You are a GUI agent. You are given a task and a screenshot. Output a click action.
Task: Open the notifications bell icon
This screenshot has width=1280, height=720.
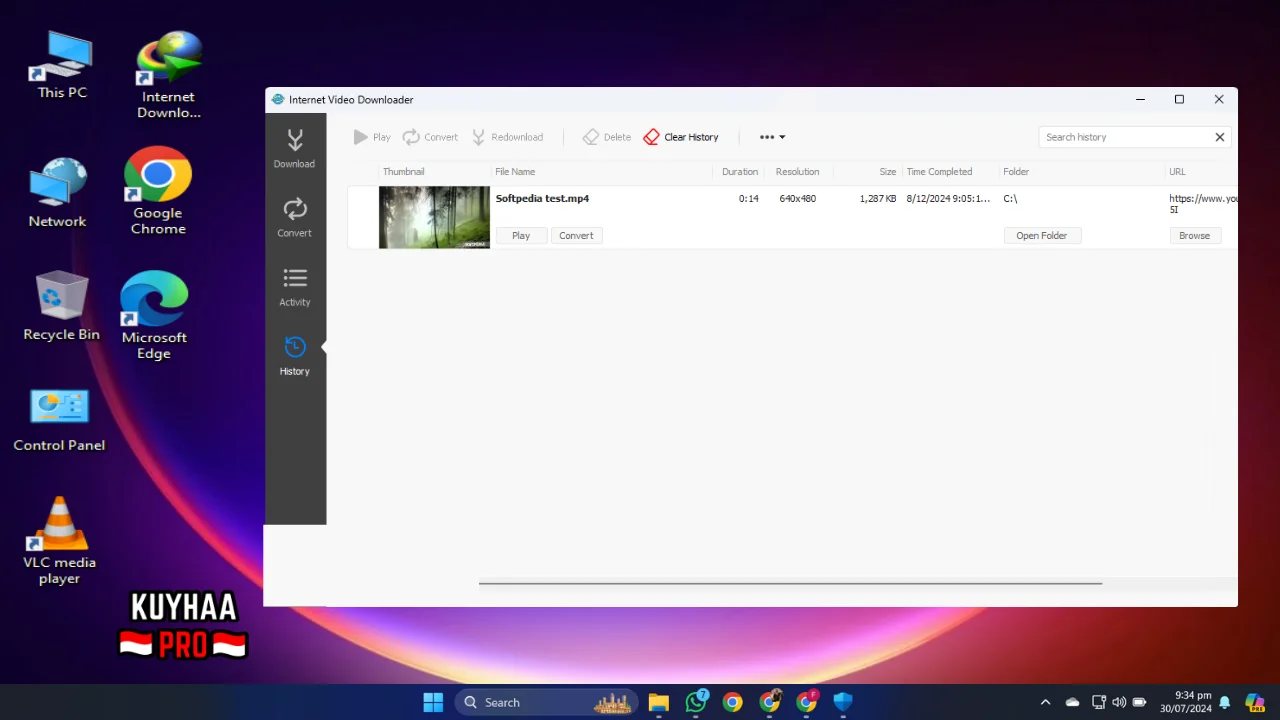pyautogui.click(x=1225, y=702)
